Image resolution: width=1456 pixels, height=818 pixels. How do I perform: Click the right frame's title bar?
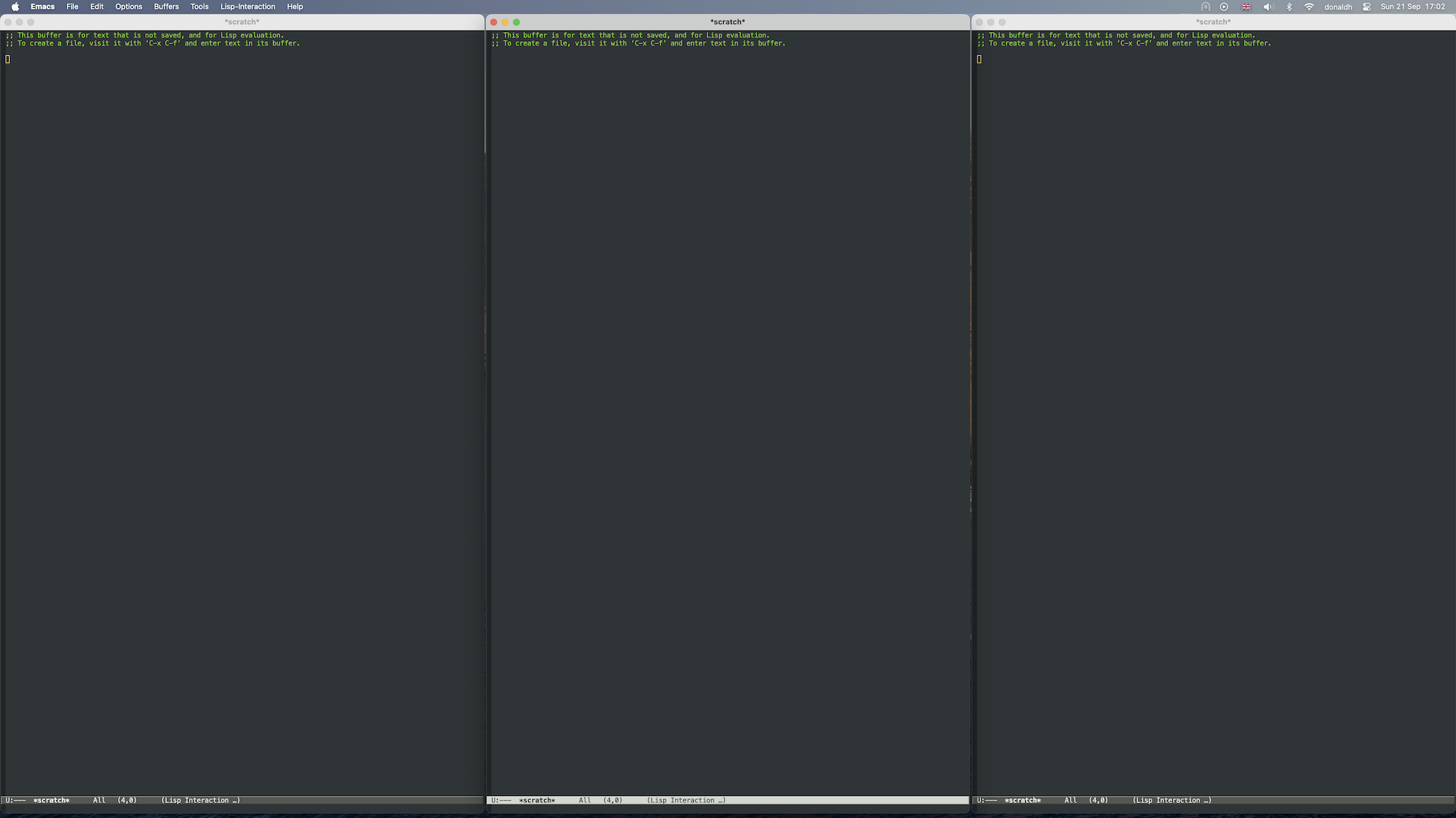click(x=1213, y=22)
